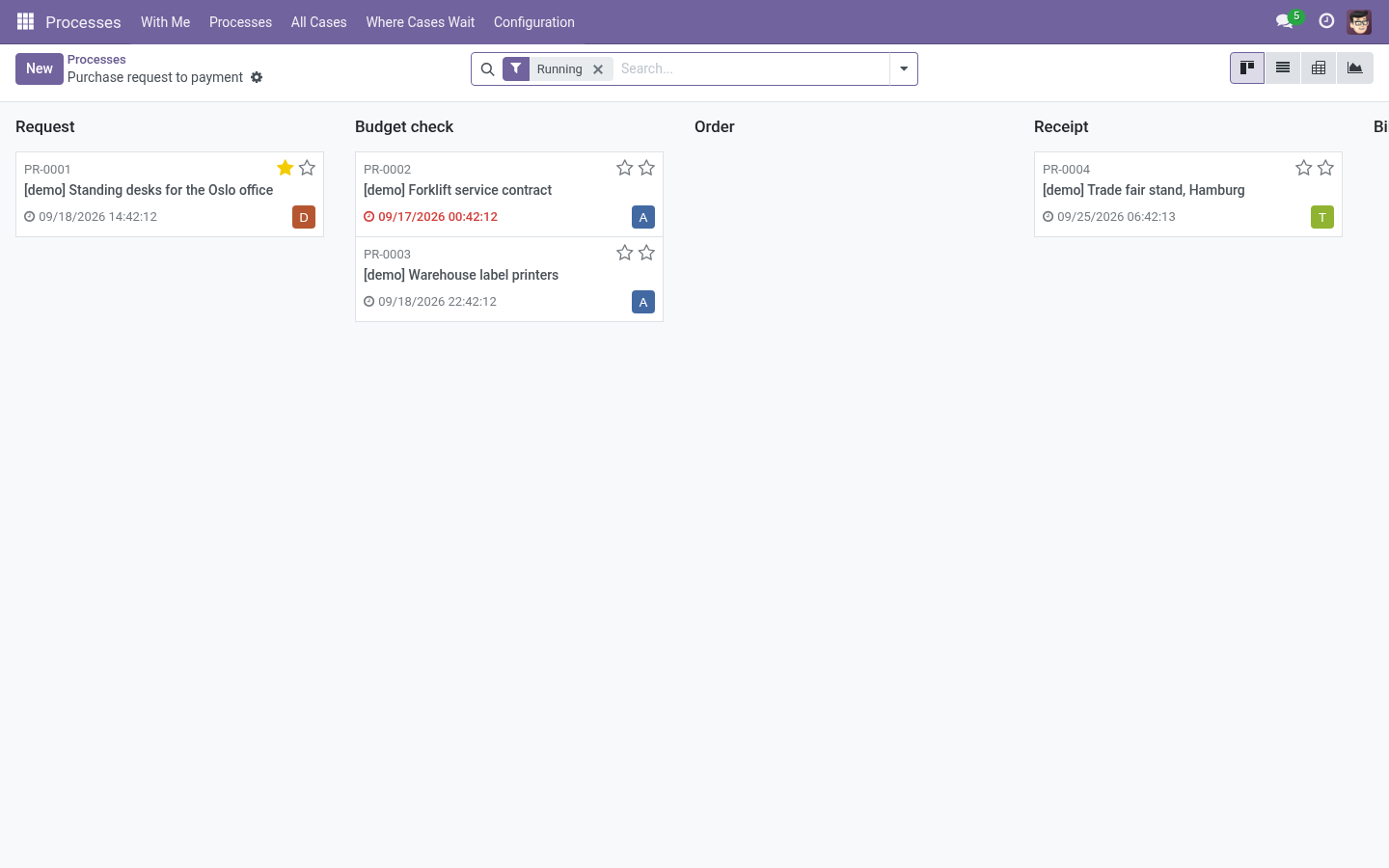The image size is (1389, 868).
Task: Open the Processes top menu item
Action: tap(240, 22)
